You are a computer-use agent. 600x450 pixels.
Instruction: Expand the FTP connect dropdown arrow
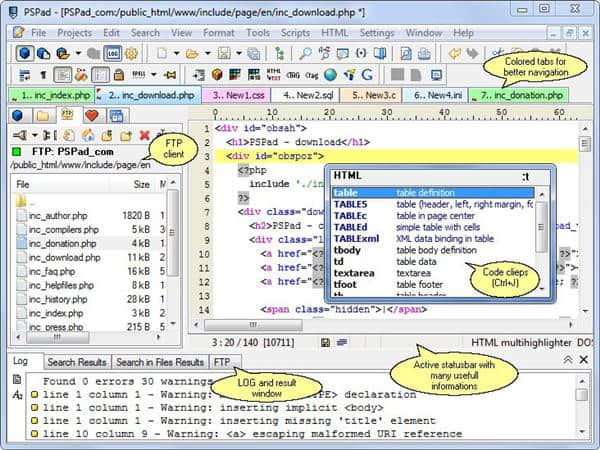click(36, 135)
